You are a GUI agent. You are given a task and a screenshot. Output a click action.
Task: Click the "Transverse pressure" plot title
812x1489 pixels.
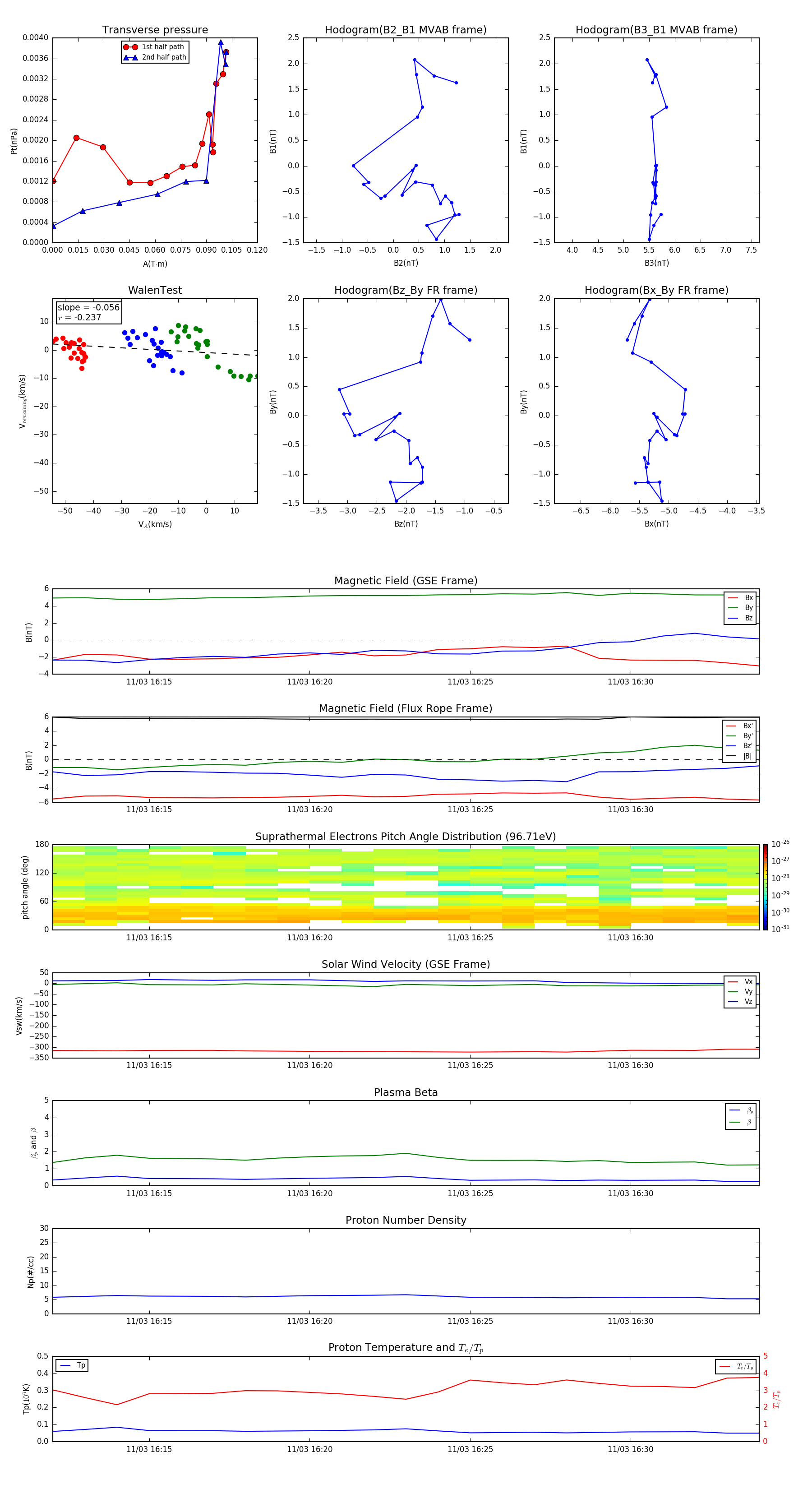155,30
